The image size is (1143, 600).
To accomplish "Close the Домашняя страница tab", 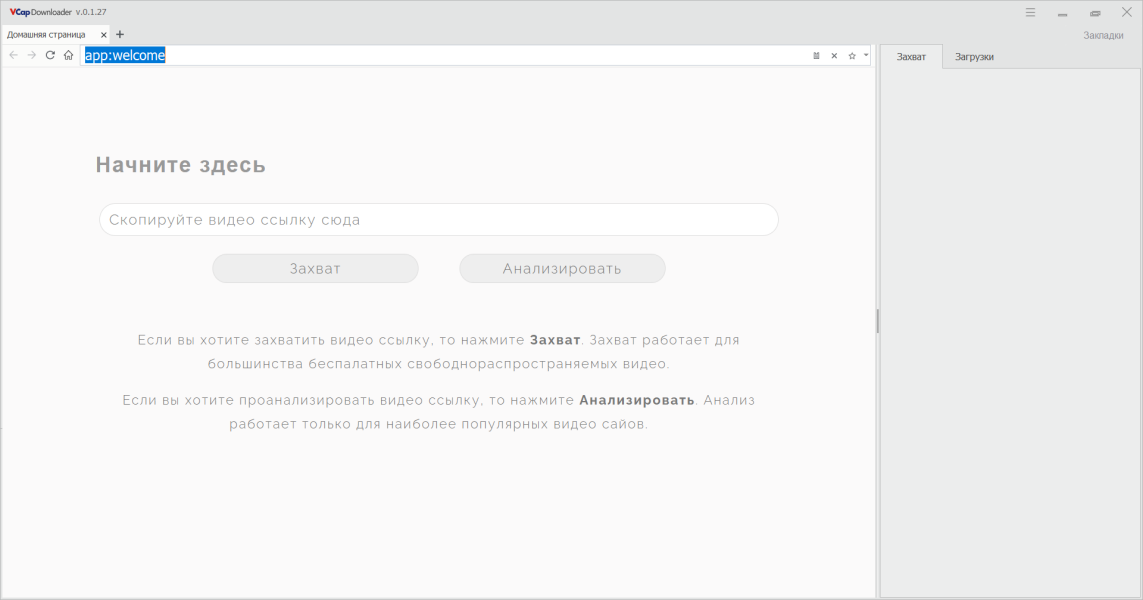I will 104,34.
